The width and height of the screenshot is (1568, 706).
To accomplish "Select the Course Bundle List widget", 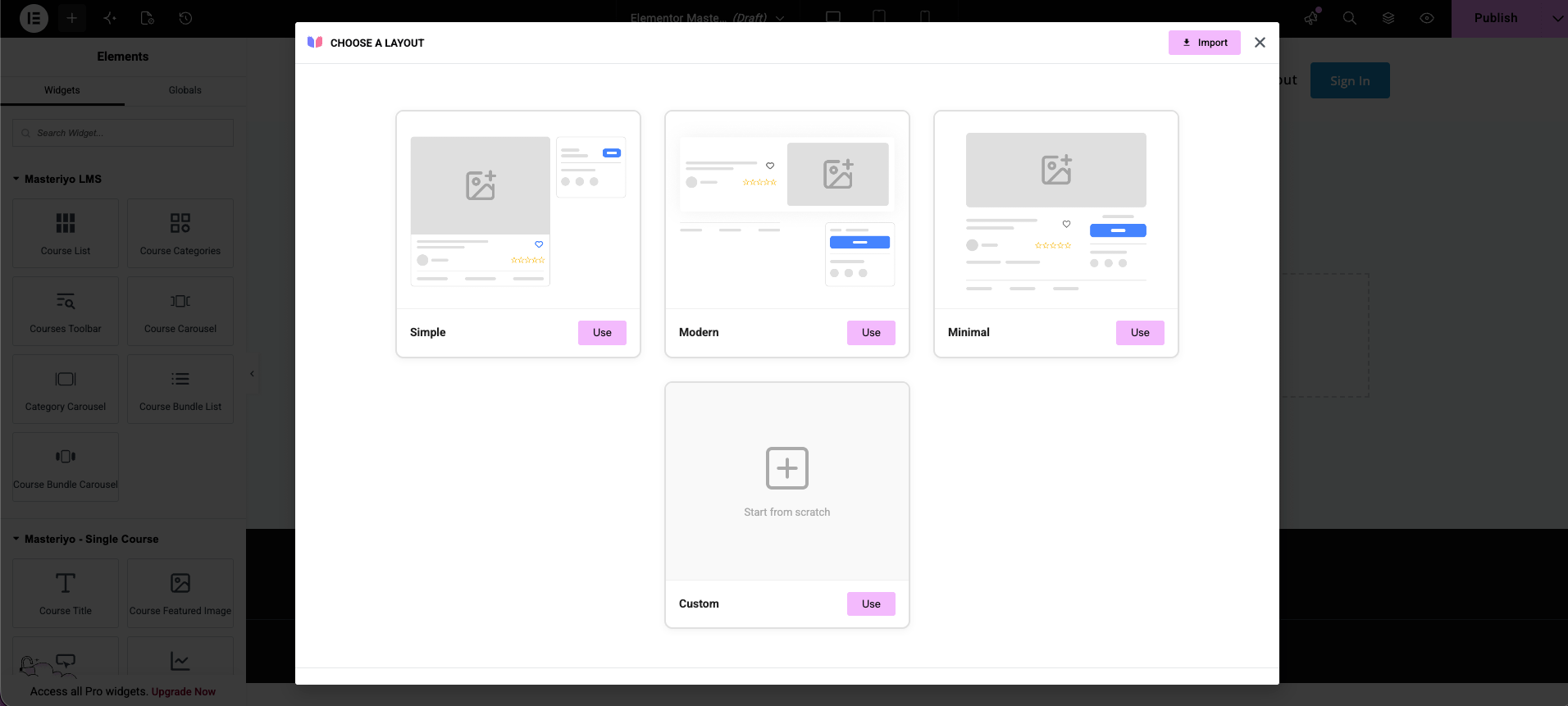I will tap(180, 389).
